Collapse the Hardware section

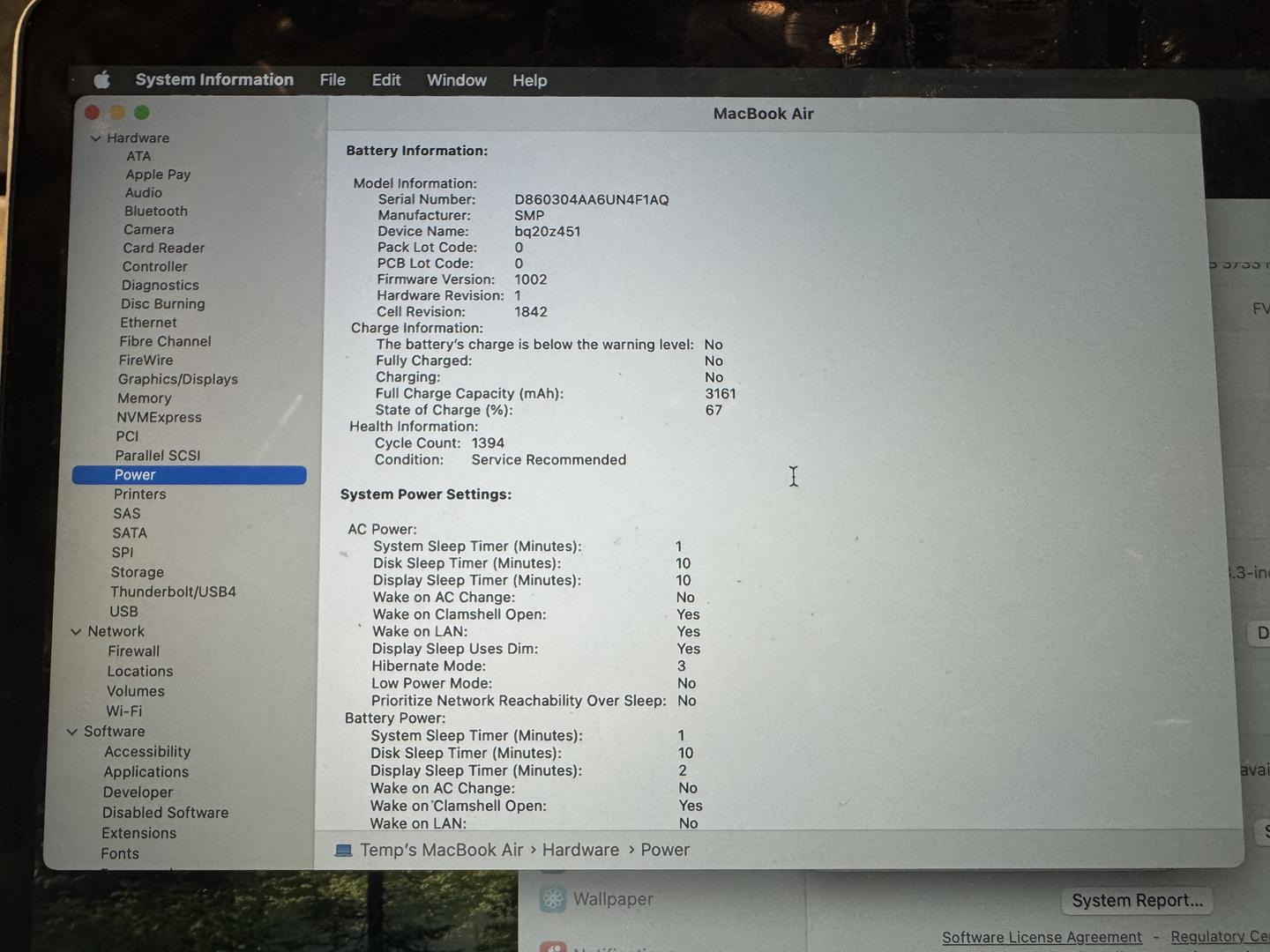(x=95, y=138)
